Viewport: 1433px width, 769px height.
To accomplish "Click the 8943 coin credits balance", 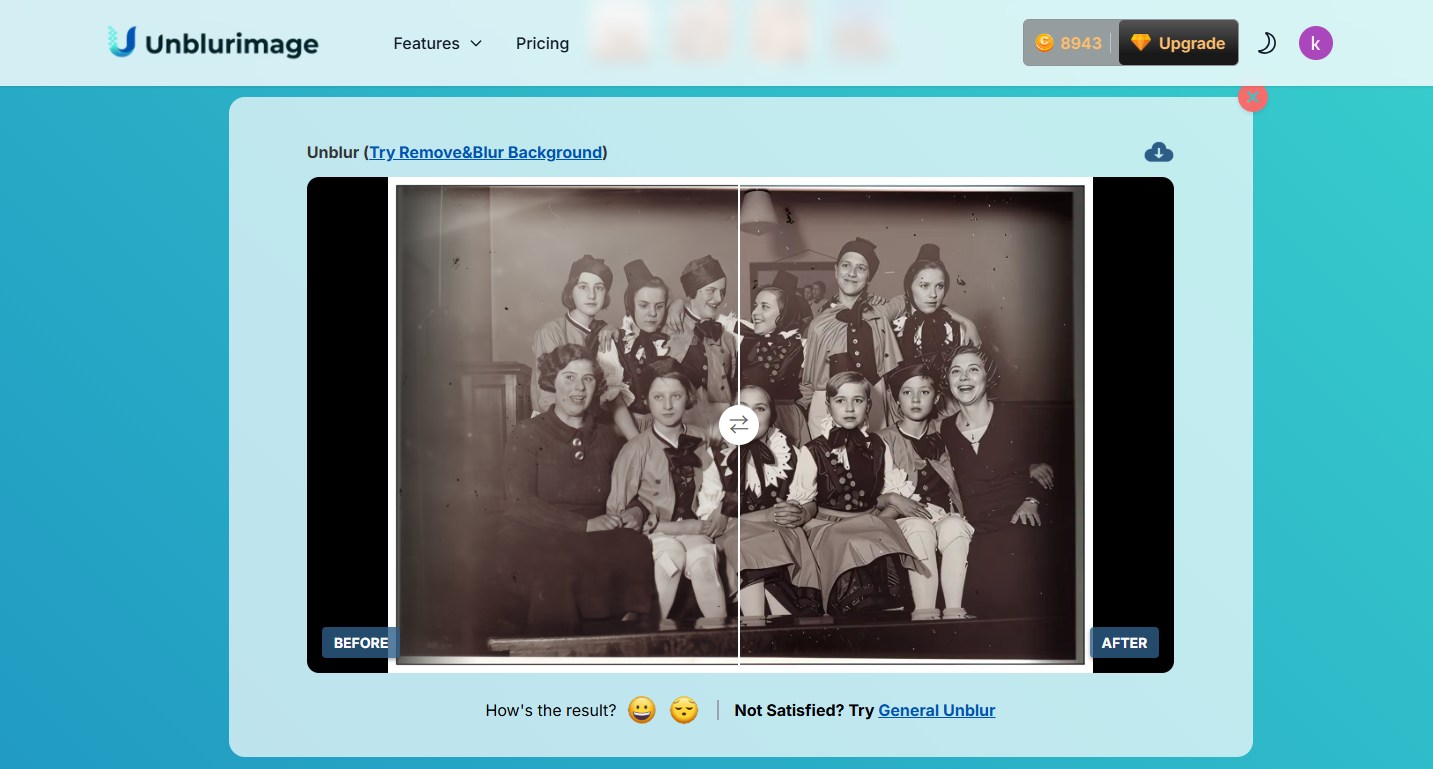I will point(1069,43).
